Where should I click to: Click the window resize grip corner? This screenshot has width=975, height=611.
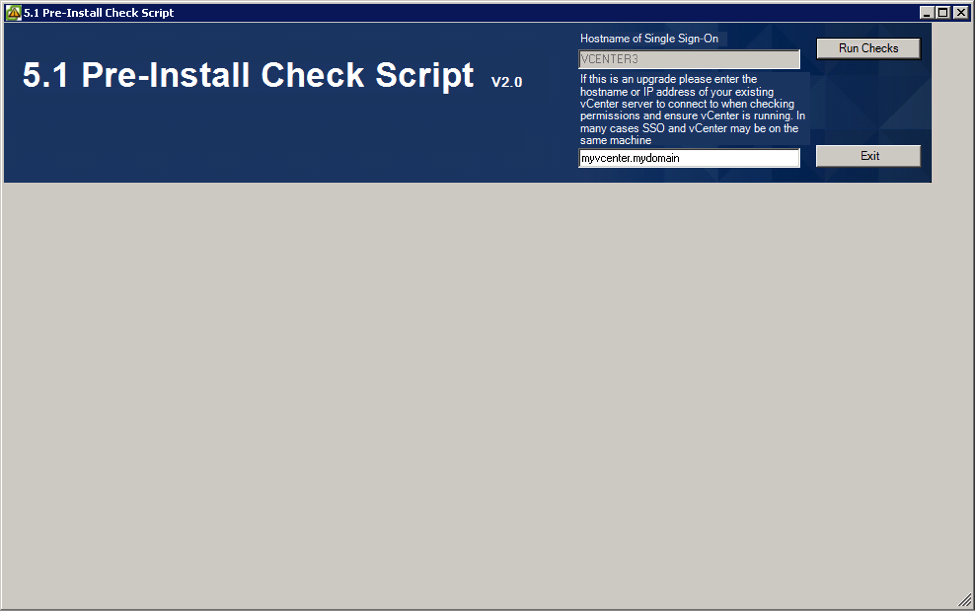pos(964,600)
